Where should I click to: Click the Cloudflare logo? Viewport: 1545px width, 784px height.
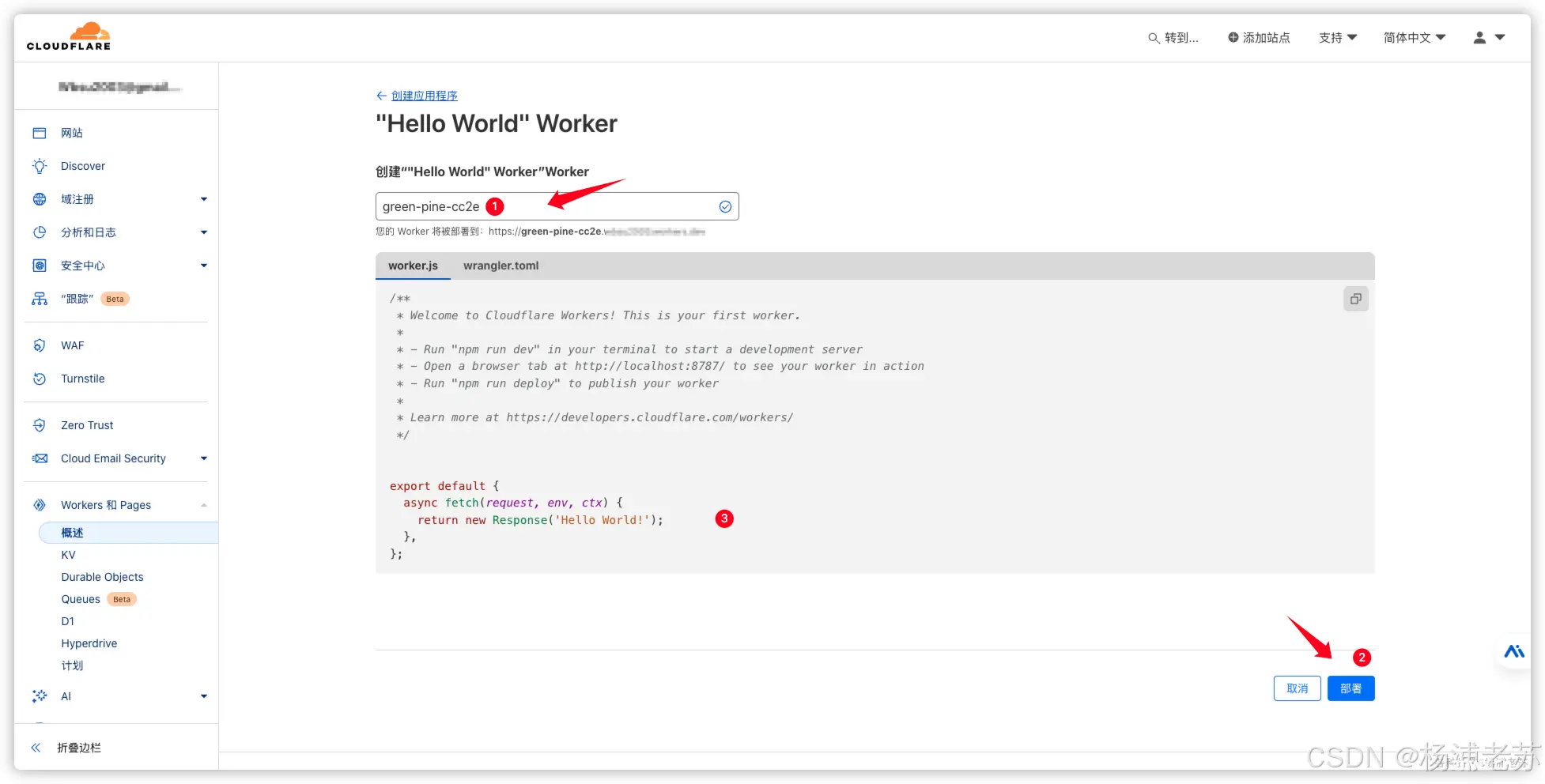(69, 36)
